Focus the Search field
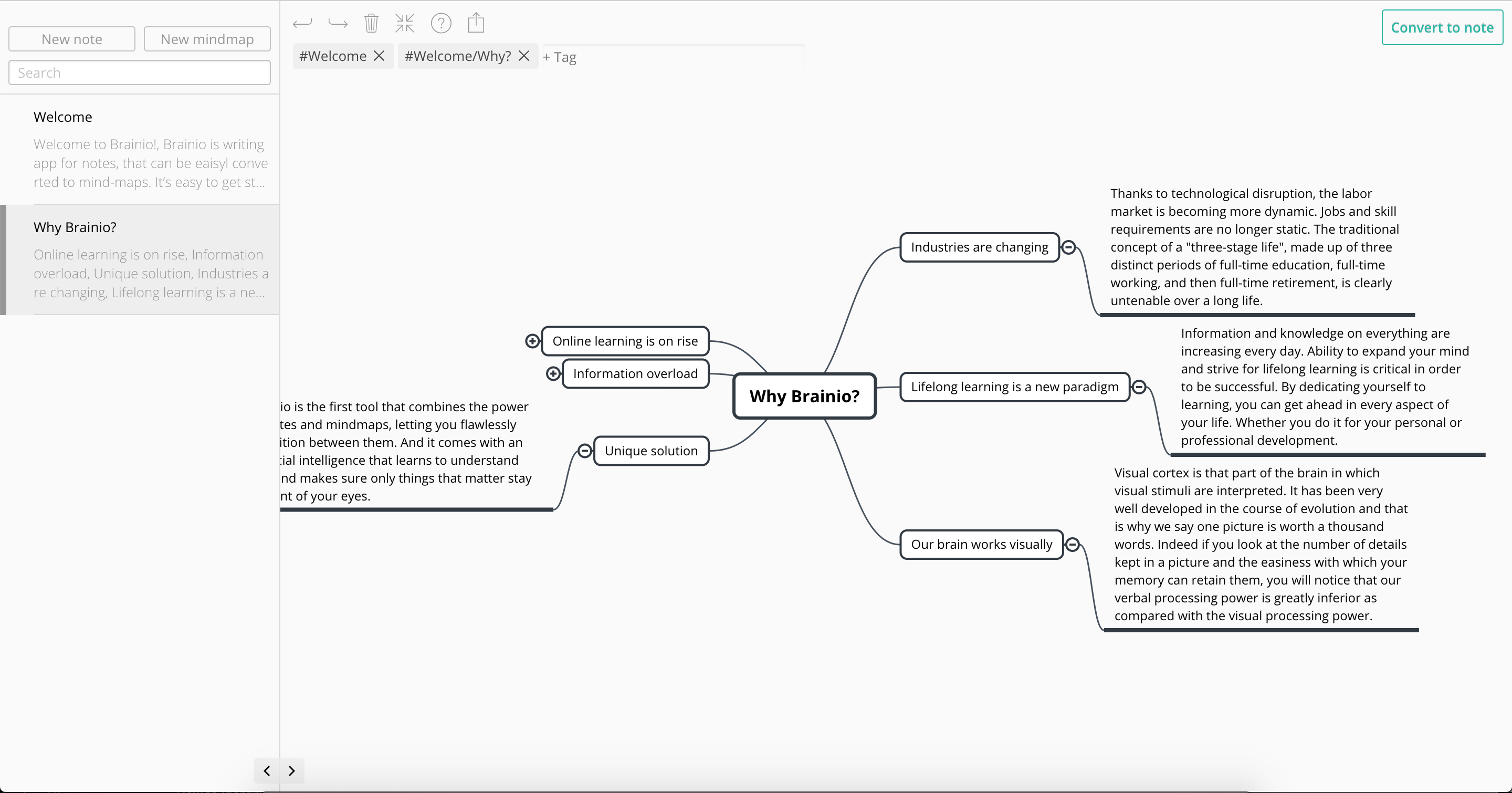The width and height of the screenshot is (1512, 793). point(140,73)
